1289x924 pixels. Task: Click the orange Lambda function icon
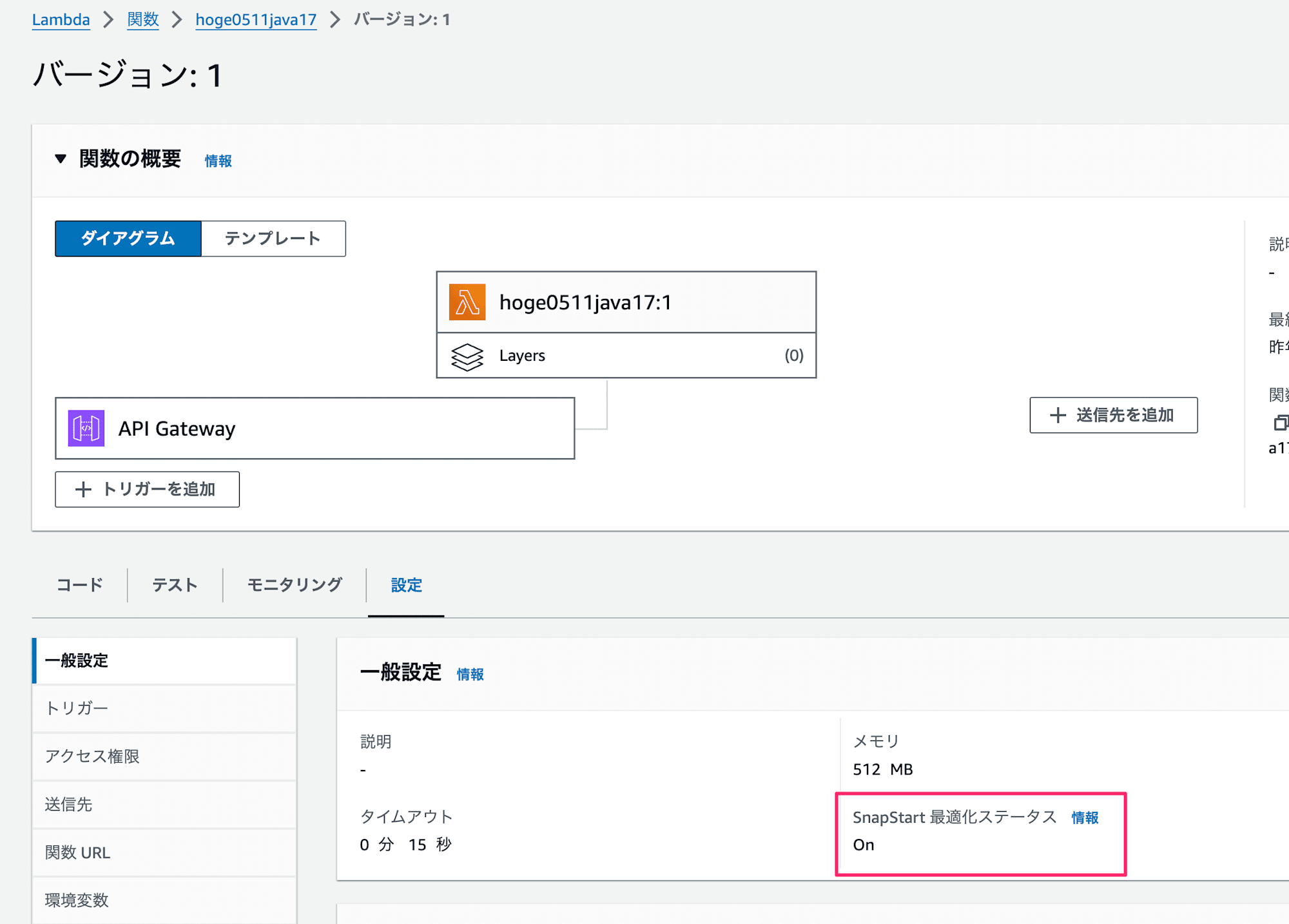(x=467, y=302)
